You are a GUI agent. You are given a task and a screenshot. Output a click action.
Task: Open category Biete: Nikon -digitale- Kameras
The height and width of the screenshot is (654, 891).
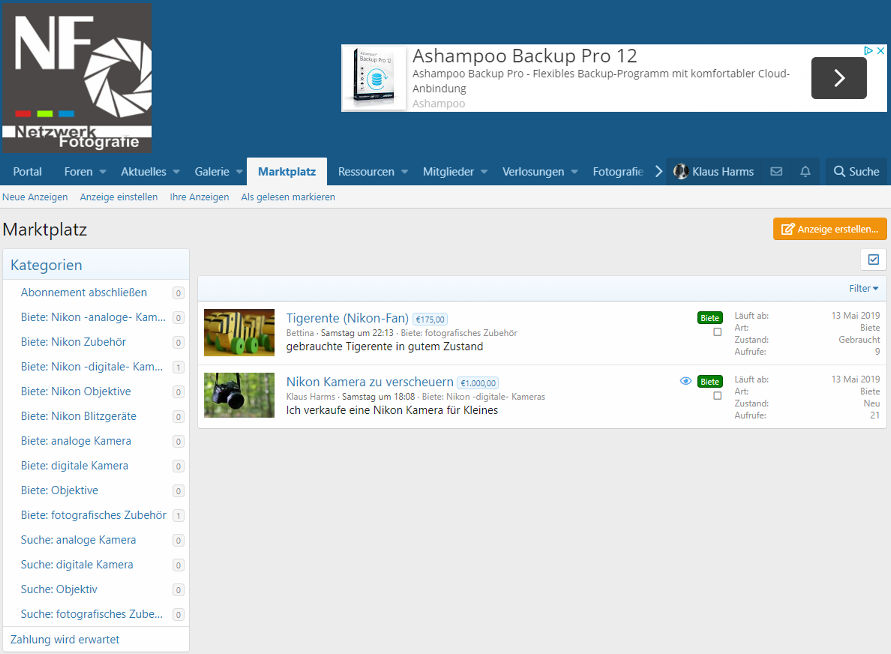[x=91, y=366]
